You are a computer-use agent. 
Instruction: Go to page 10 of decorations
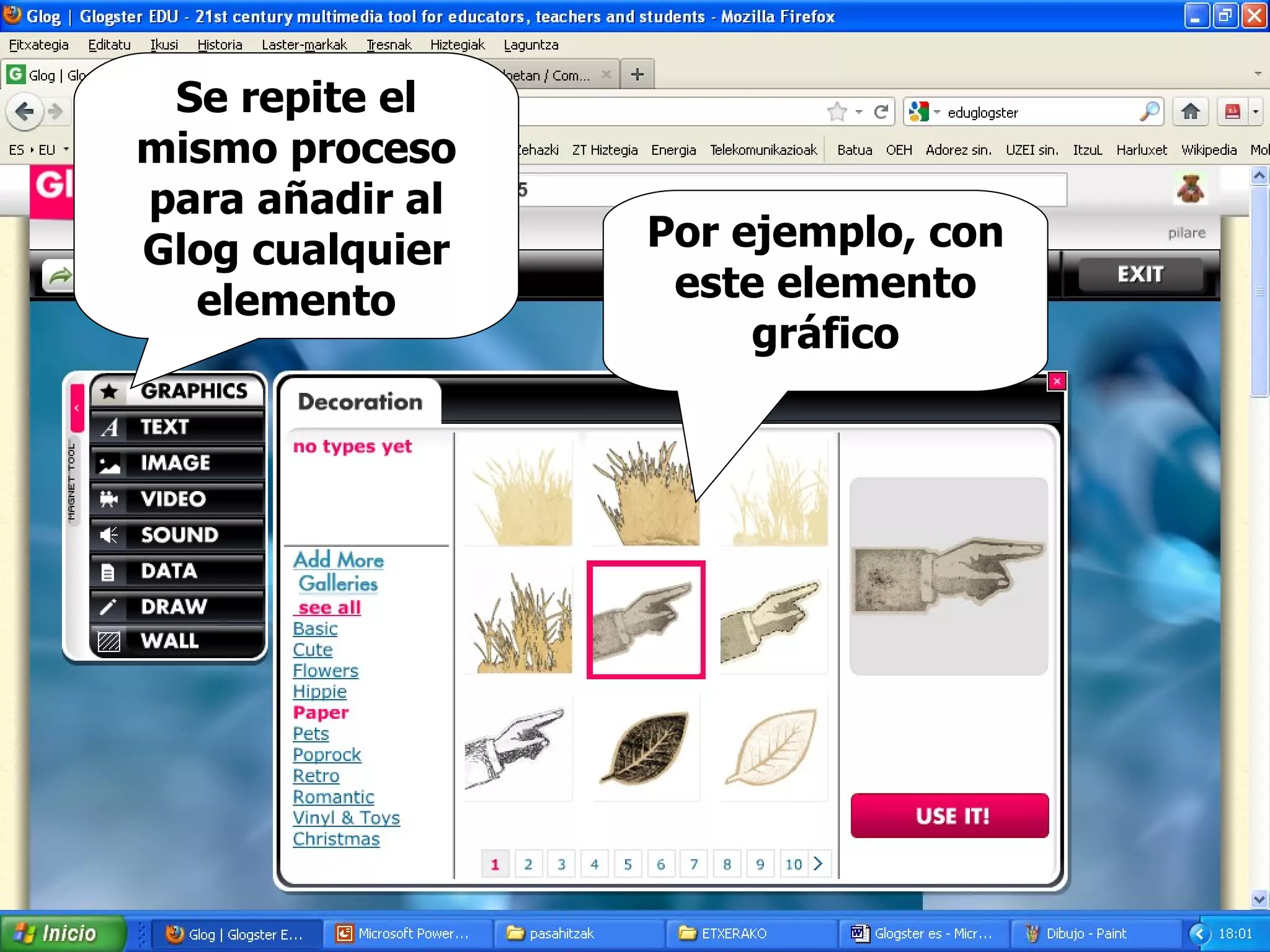point(794,864)
